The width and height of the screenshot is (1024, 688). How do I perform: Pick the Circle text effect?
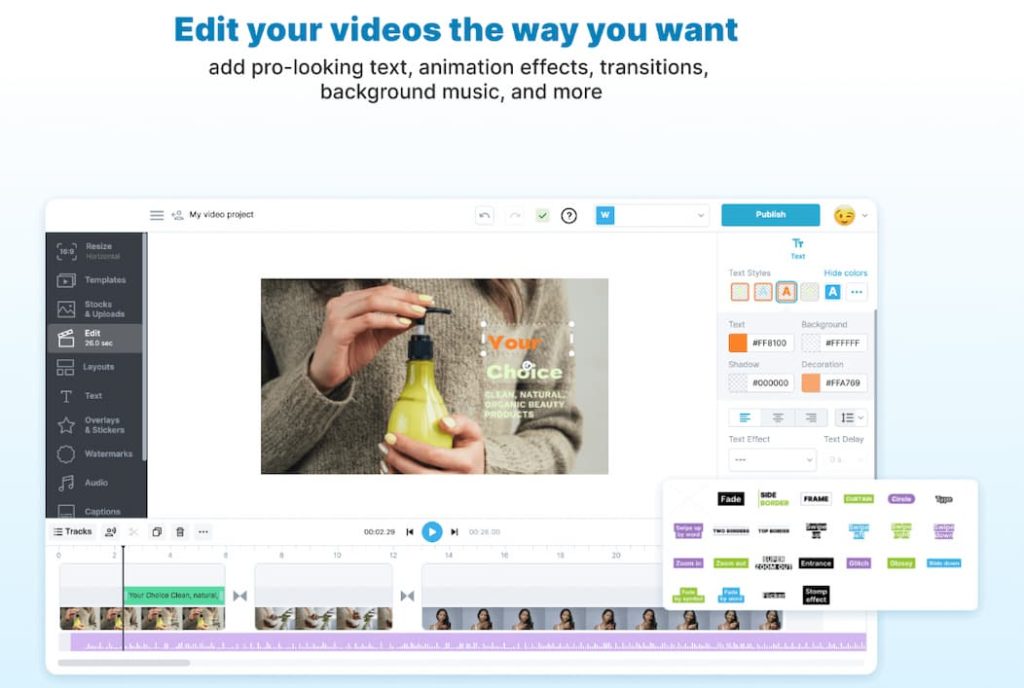(901, 499)
